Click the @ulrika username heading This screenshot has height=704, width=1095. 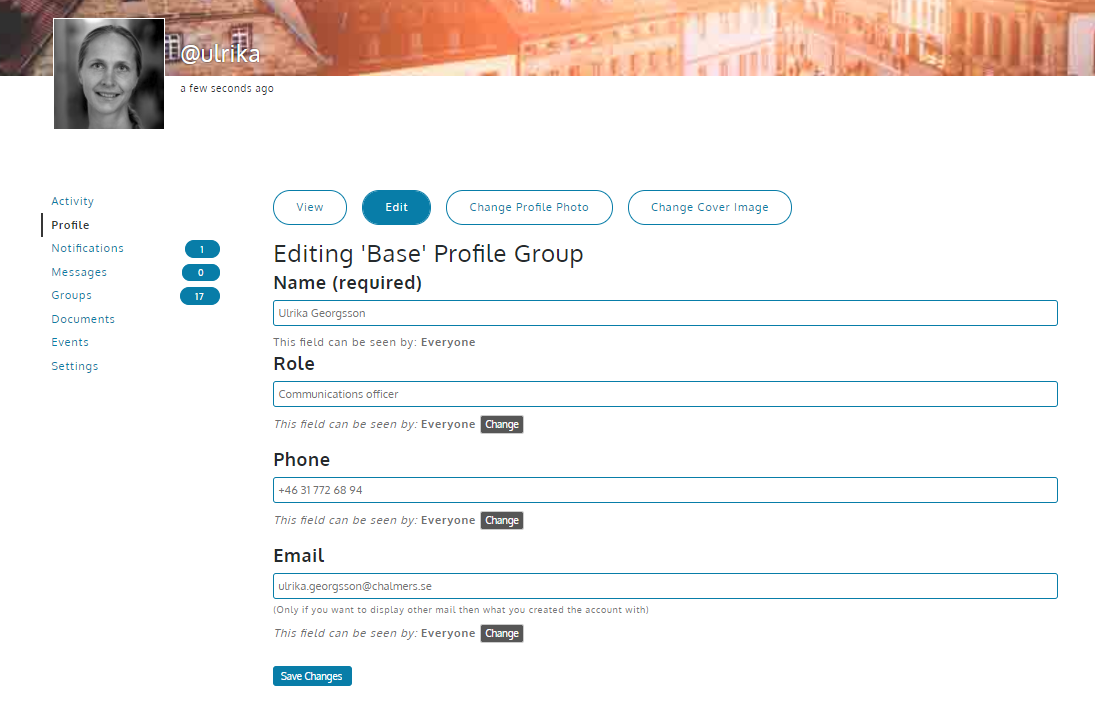click(220, 54)
